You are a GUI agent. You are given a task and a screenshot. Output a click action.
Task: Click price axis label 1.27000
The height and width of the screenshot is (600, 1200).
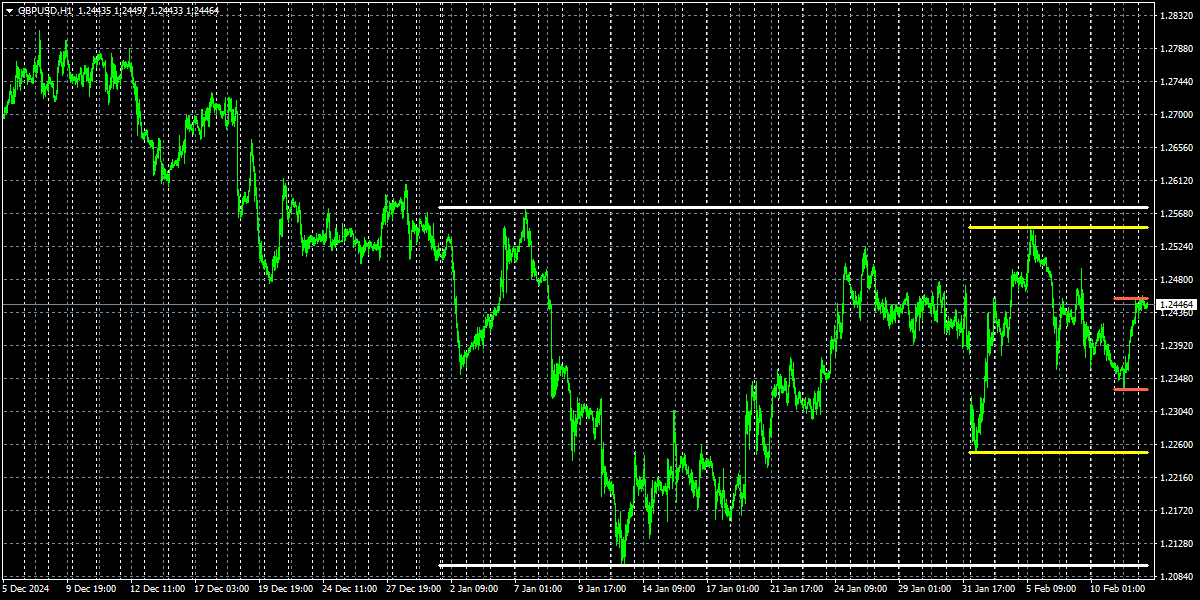point(1176,115)
